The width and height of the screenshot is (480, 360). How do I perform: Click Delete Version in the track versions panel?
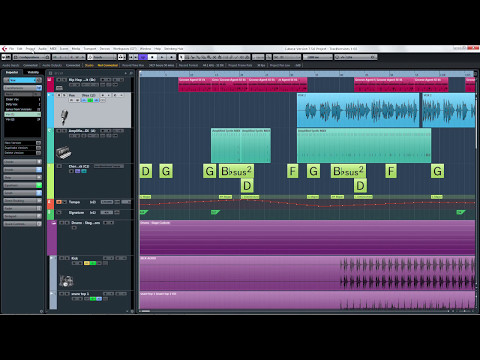[x=22, y=153]
